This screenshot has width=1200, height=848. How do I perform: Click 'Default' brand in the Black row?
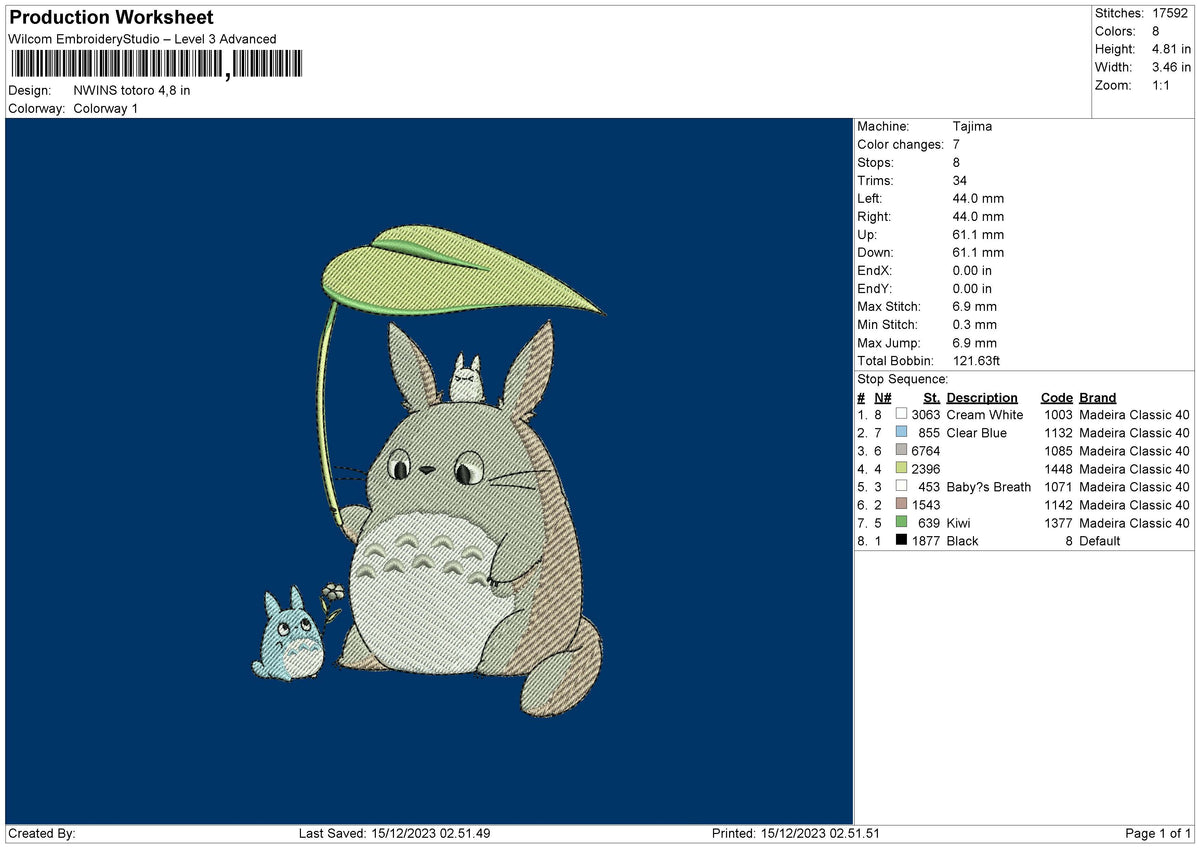pyautogui.click(x=1100, y=540)
